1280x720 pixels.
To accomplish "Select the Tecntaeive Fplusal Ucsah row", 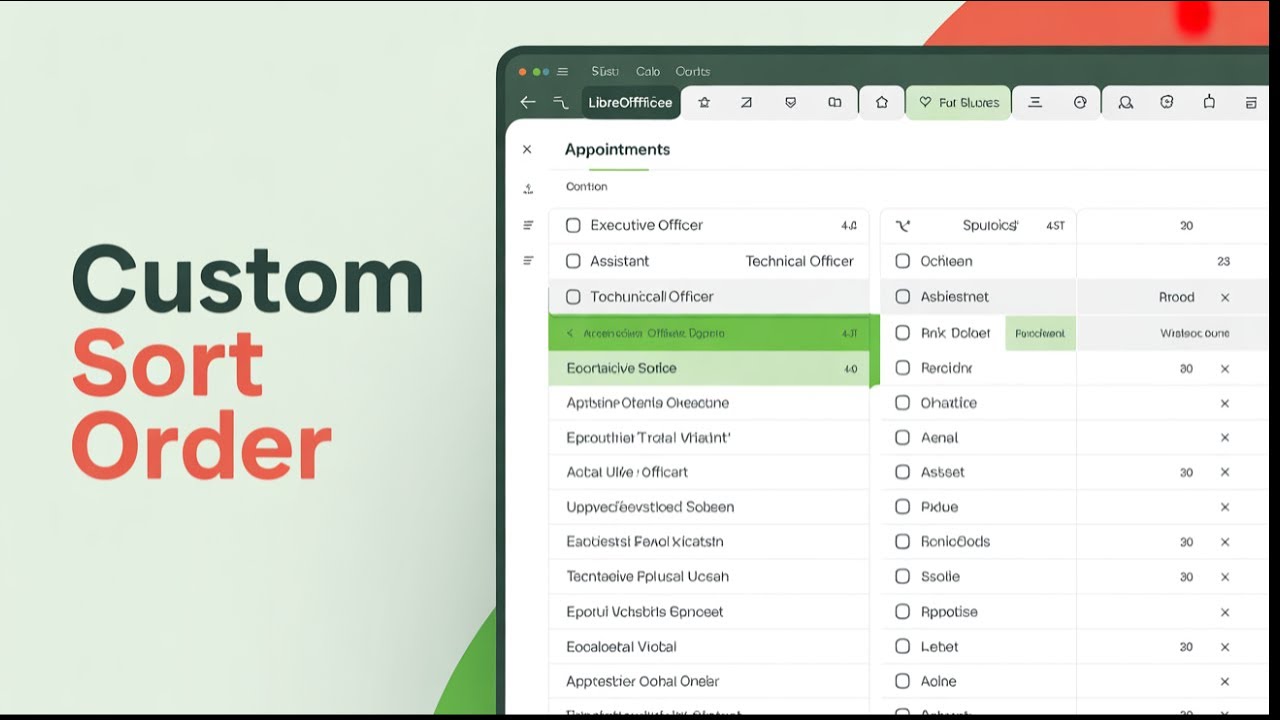I will (x=709, y=577).
